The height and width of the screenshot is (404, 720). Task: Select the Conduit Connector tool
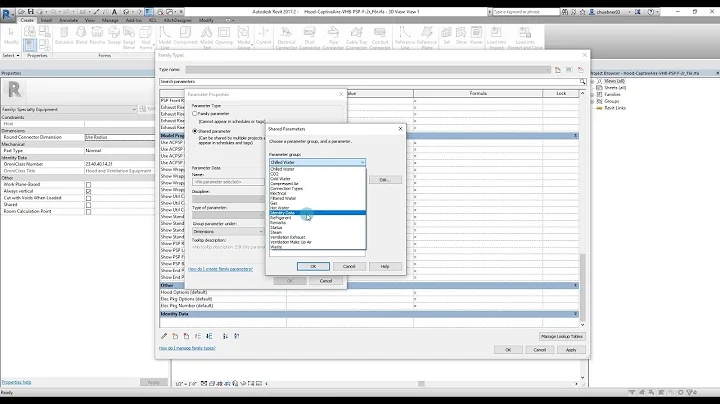(x=380, y=38)
